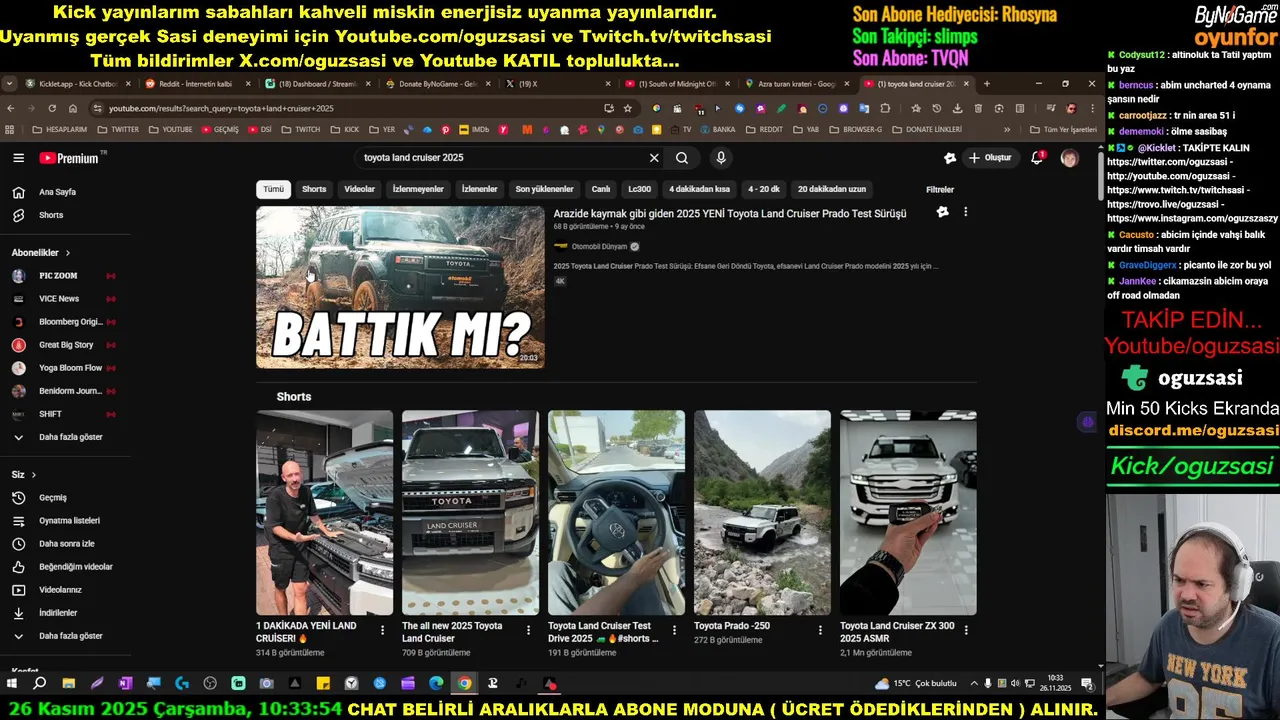Open the BATTIK MI? video thumbnail

[x=400, y=287]
